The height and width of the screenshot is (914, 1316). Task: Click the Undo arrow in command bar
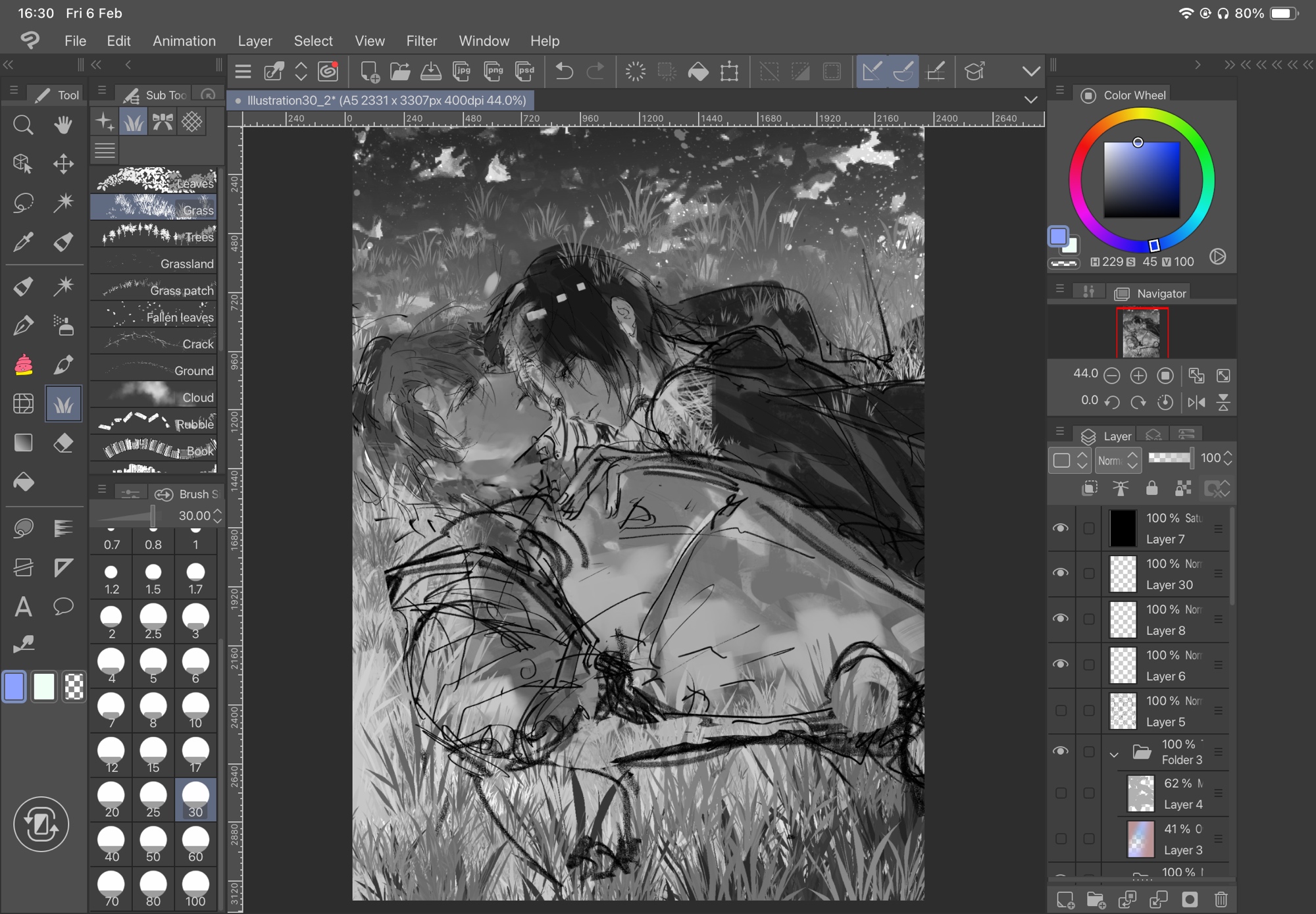(x=564, y=71)
